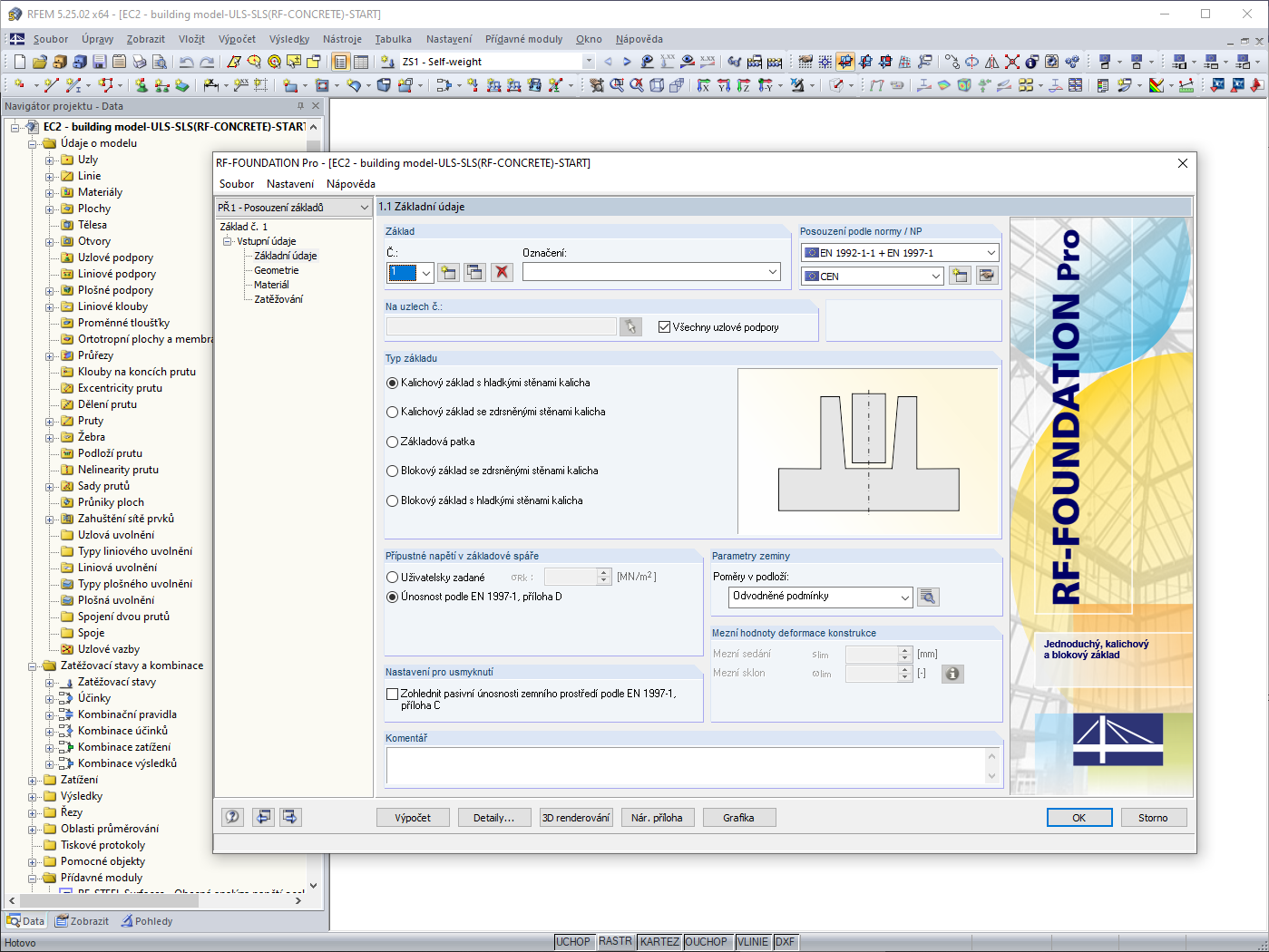This screenshot has height=952, width=1269.
Task: Open the dialog's 'Nápověda' menu
Action: coord(351,184)
